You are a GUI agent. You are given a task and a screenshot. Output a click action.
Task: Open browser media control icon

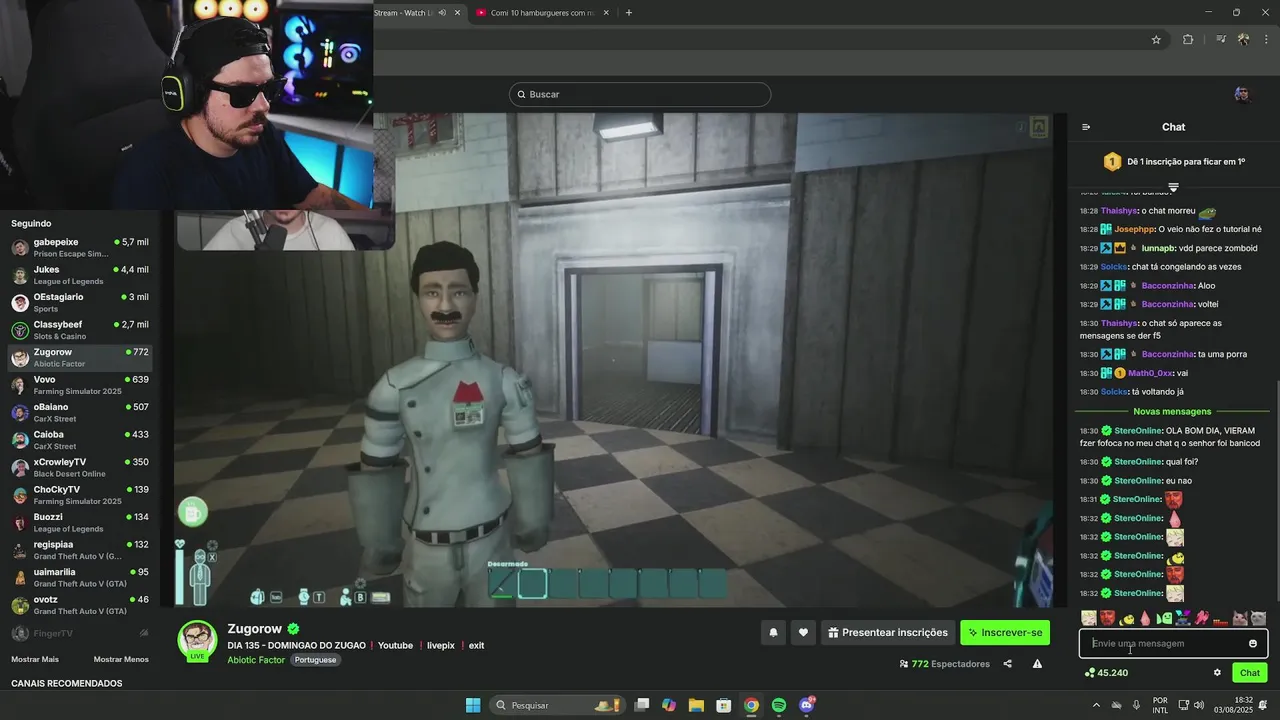1221,40
